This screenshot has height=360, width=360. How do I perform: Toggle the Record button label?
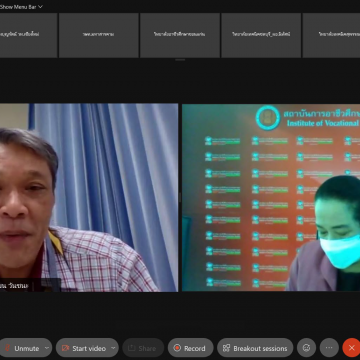coord(195,348)
